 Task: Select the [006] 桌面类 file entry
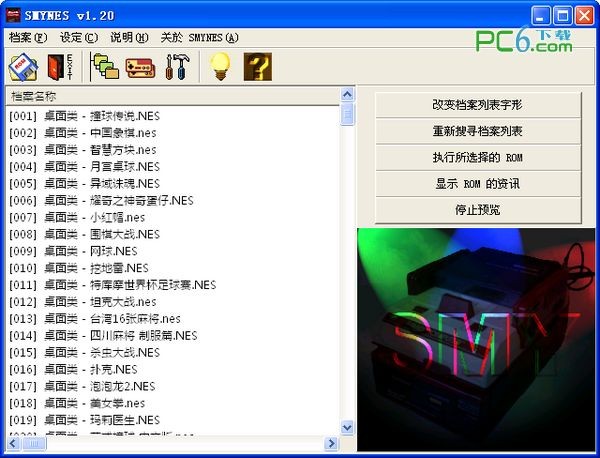(101, 200)
